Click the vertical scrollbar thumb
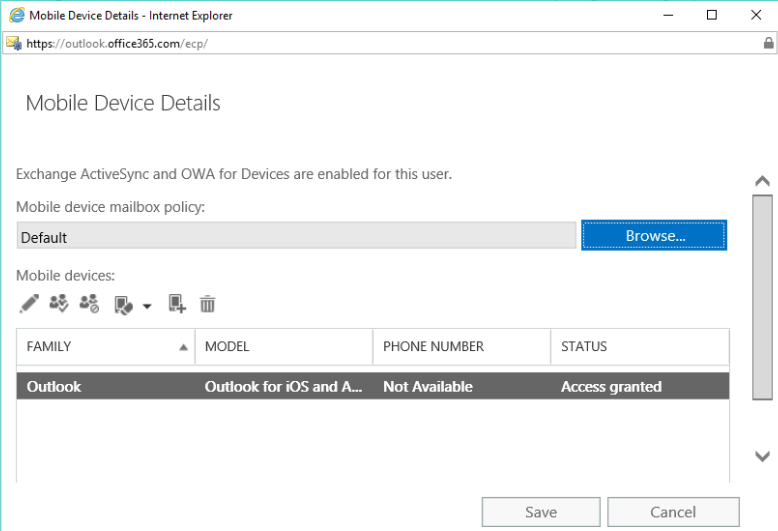The width and height of the screenshot is (778, 531). (x=763, y=297)
